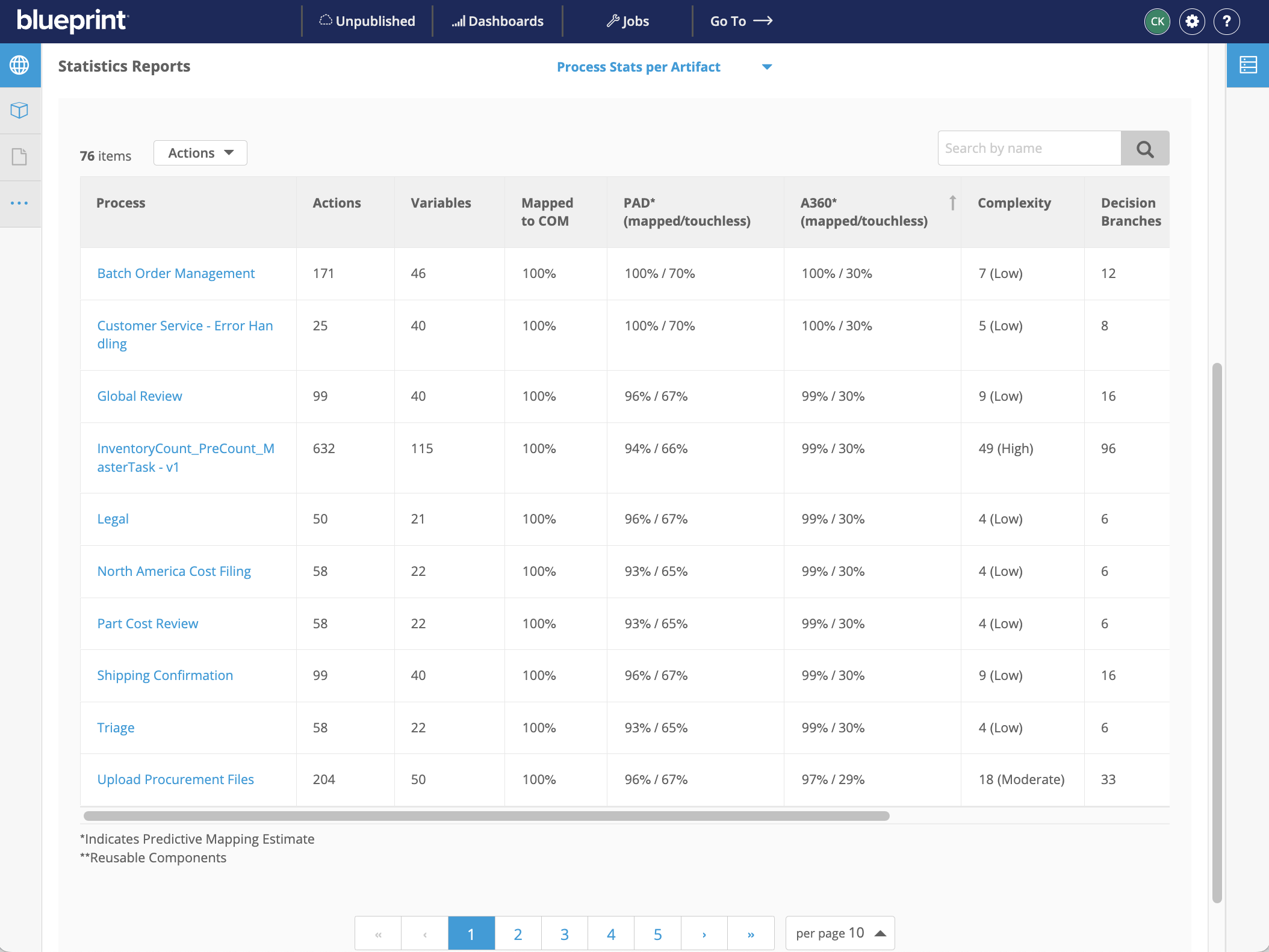Open the help question mark icon

[x=1226, y=22]
